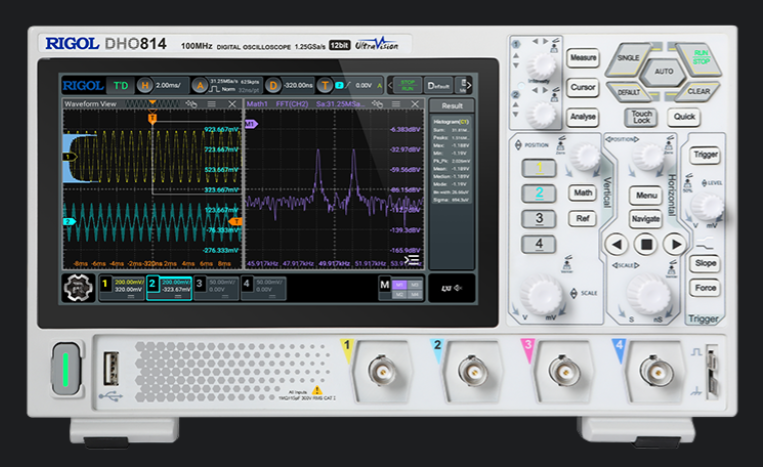Push the horizontal SCALE knob
Viewport: 763px width, 467px height.
click(647, 294)
